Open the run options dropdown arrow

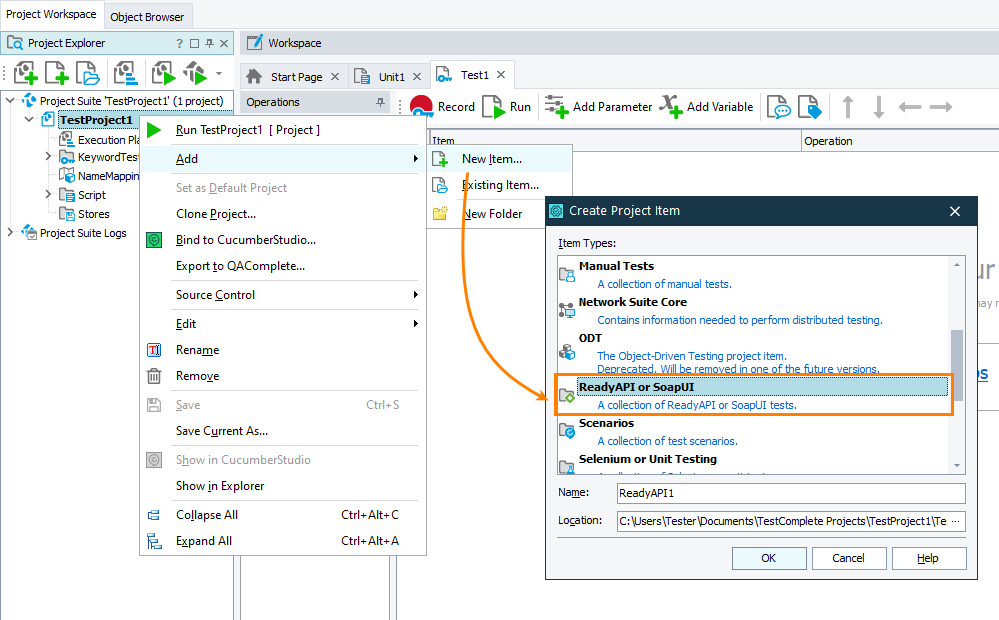[x=217, y=73]
